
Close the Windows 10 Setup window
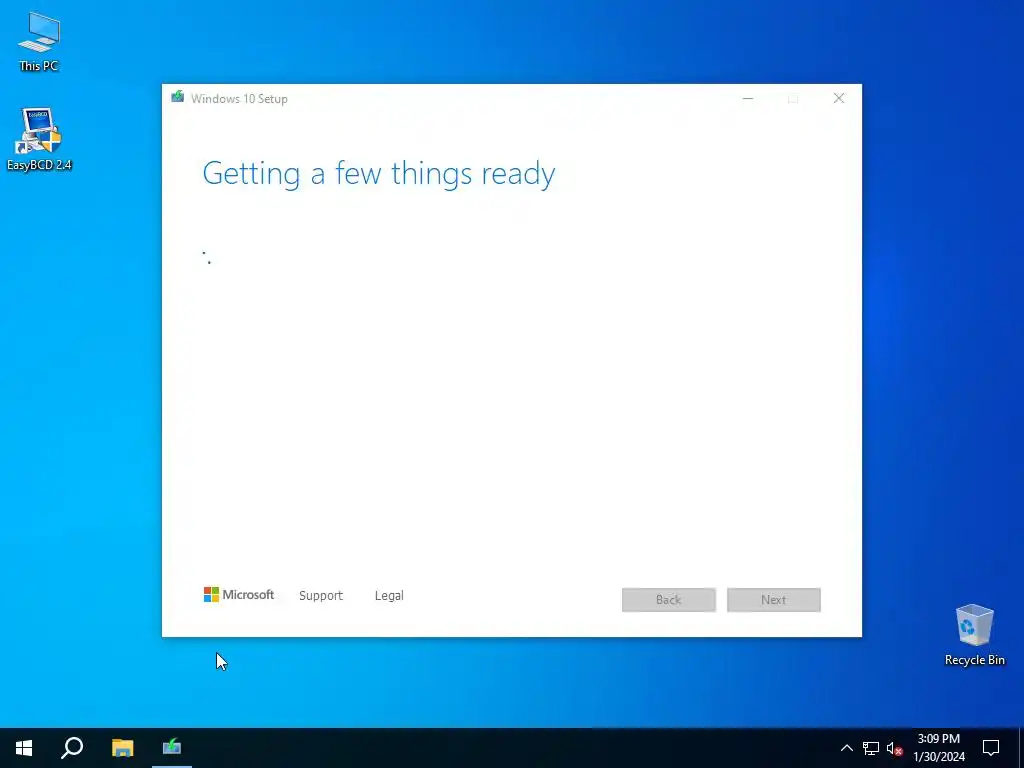point(839,99)
